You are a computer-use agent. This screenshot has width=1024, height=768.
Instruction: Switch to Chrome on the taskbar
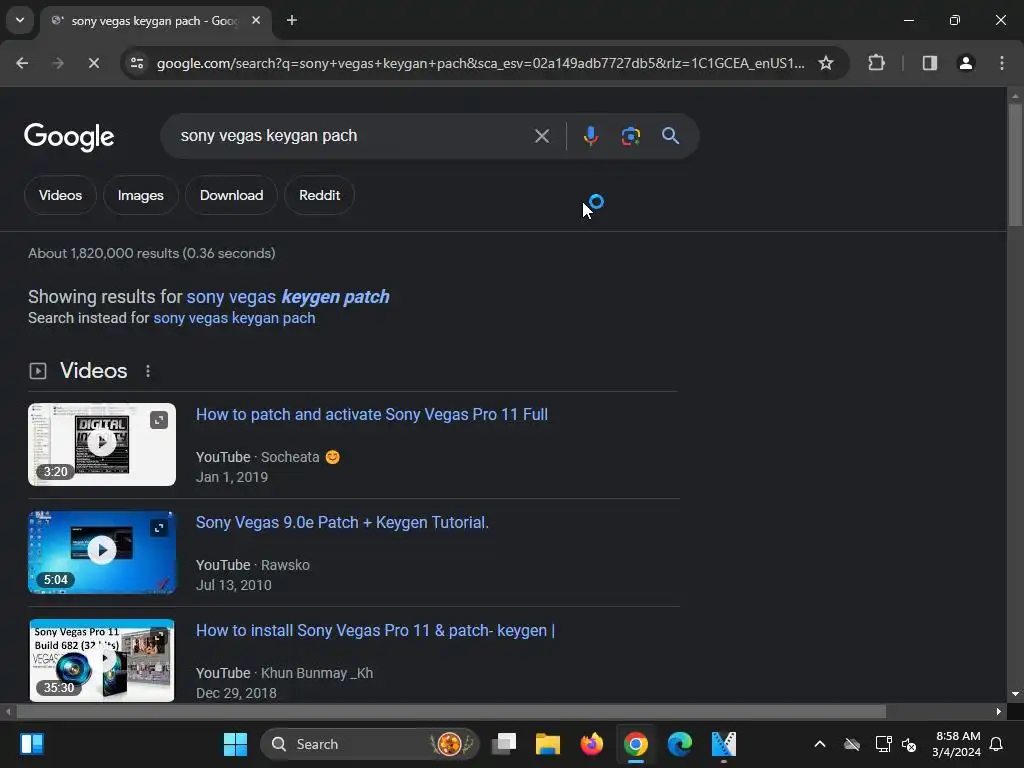[x=635, y=744]
